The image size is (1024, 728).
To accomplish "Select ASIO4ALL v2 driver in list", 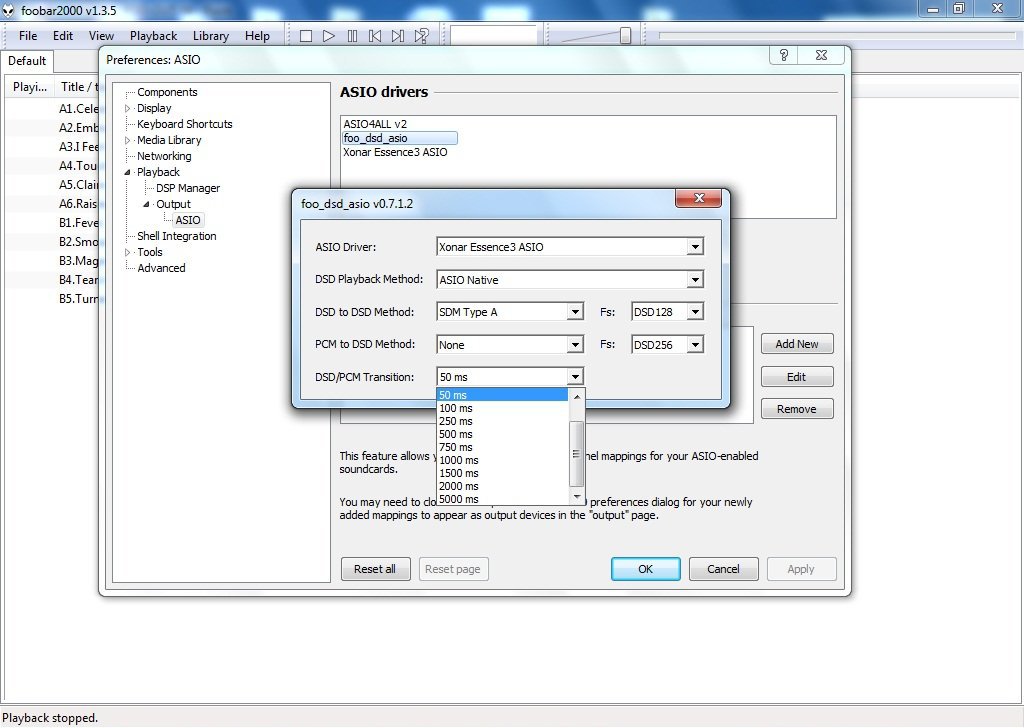I will coord(376,124).
